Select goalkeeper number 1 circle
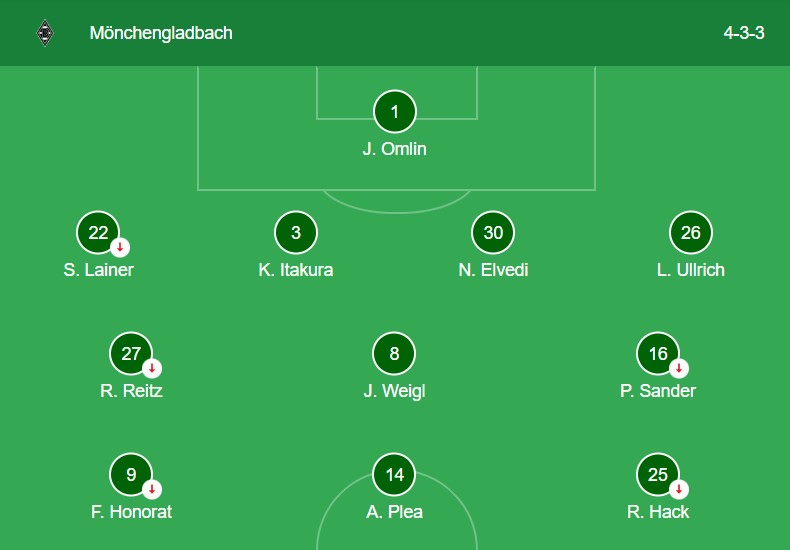The width and height of the screenshot is (790, 550). pos(394,112)
